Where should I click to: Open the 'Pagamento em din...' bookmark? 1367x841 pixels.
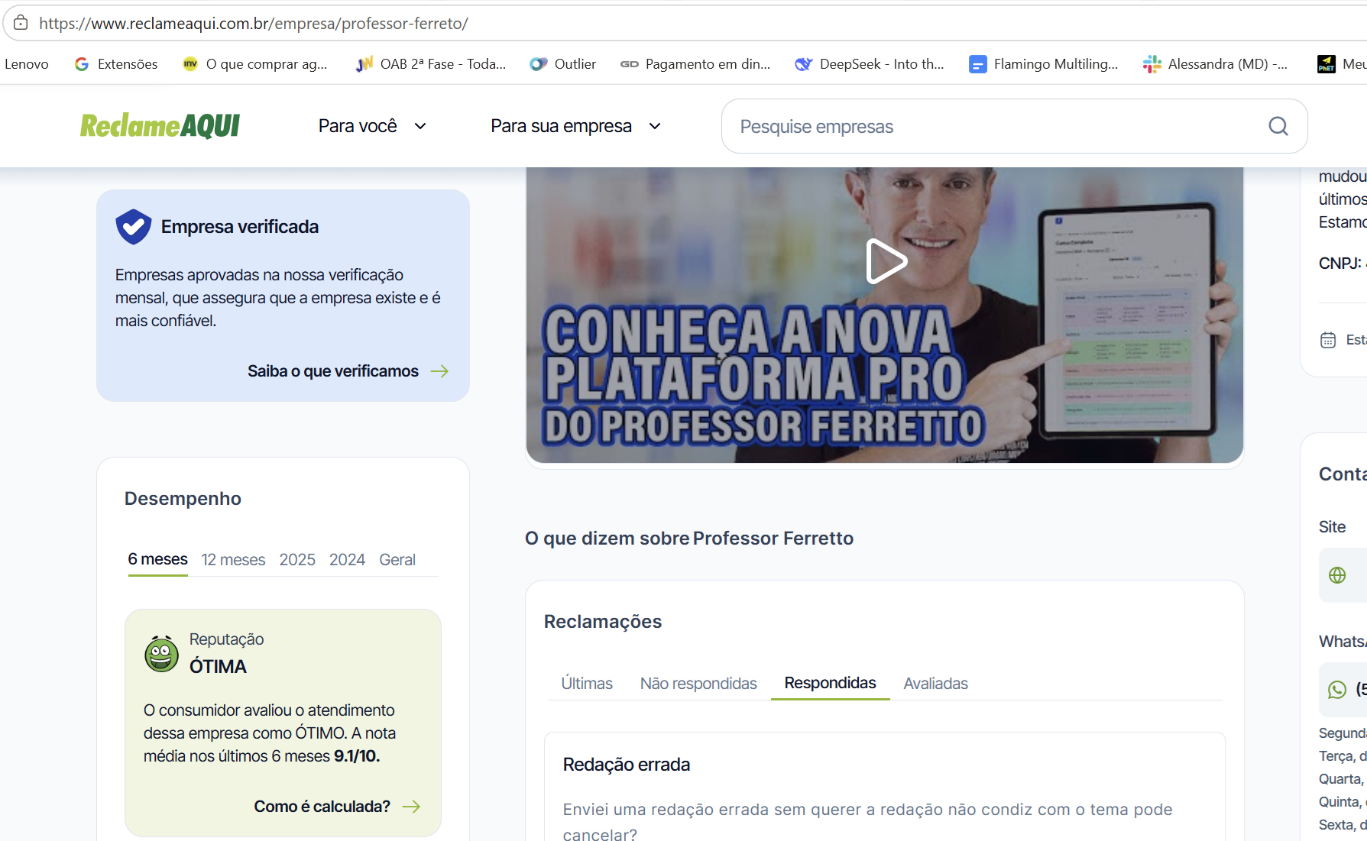coord(695,64)
